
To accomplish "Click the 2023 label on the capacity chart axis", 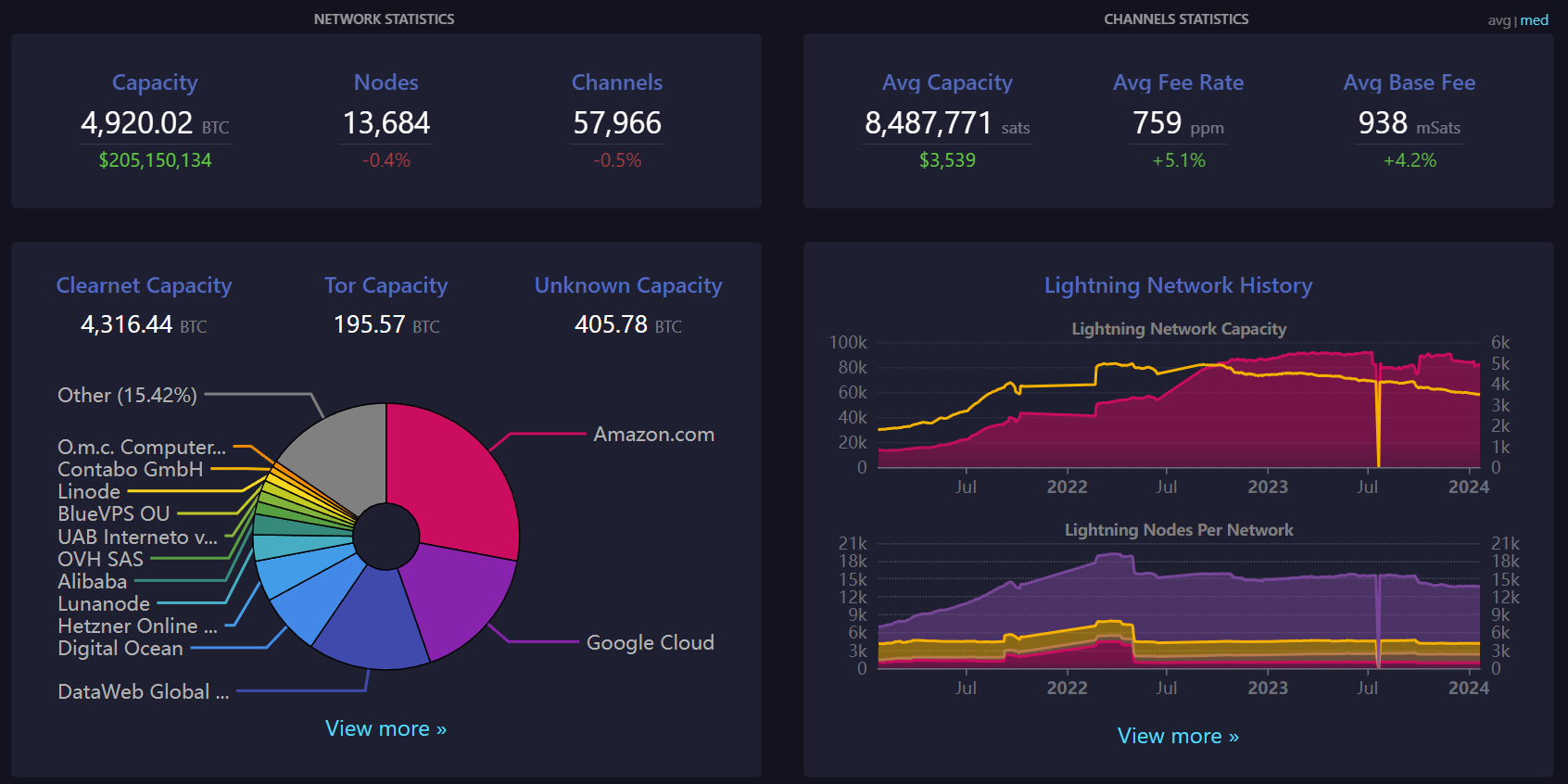I will click(x=1268, y=487).
